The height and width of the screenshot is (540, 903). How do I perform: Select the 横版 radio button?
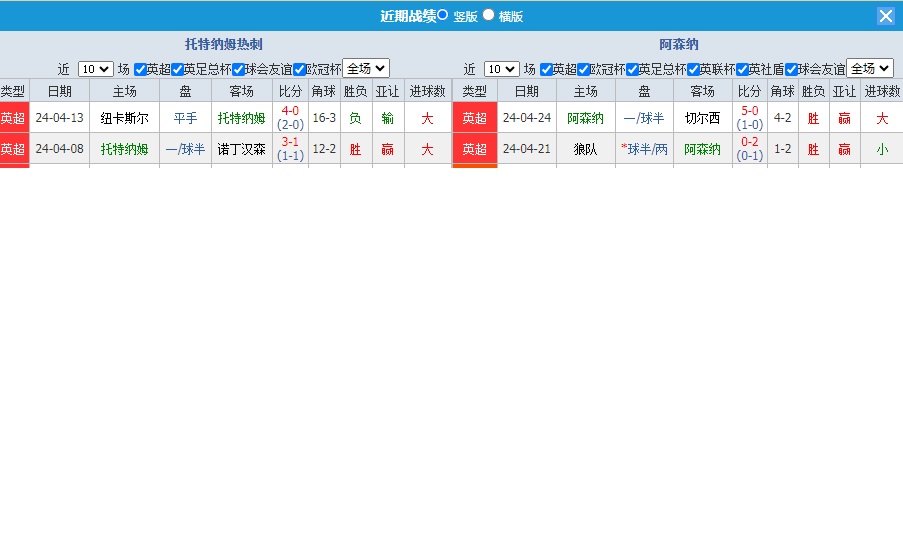[x=488, y=15]
